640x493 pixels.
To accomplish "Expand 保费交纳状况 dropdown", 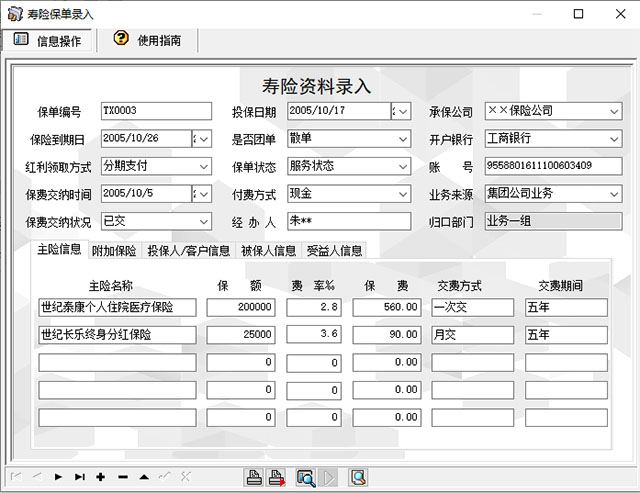I will pos(203,222).
